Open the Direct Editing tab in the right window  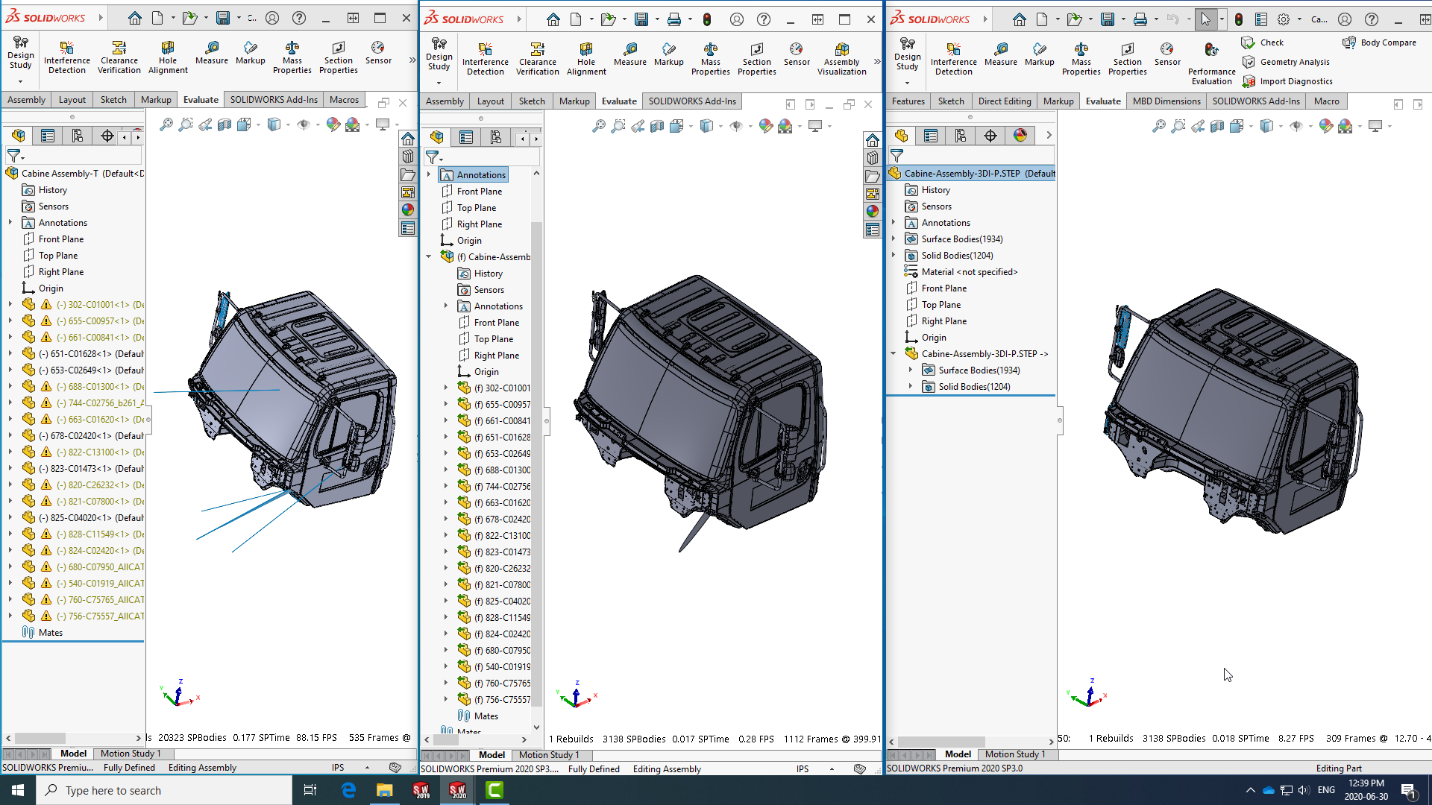click(1004, 101)
